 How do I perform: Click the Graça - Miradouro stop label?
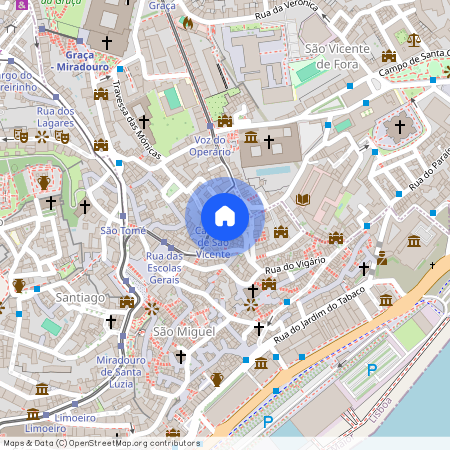point(80,61)
